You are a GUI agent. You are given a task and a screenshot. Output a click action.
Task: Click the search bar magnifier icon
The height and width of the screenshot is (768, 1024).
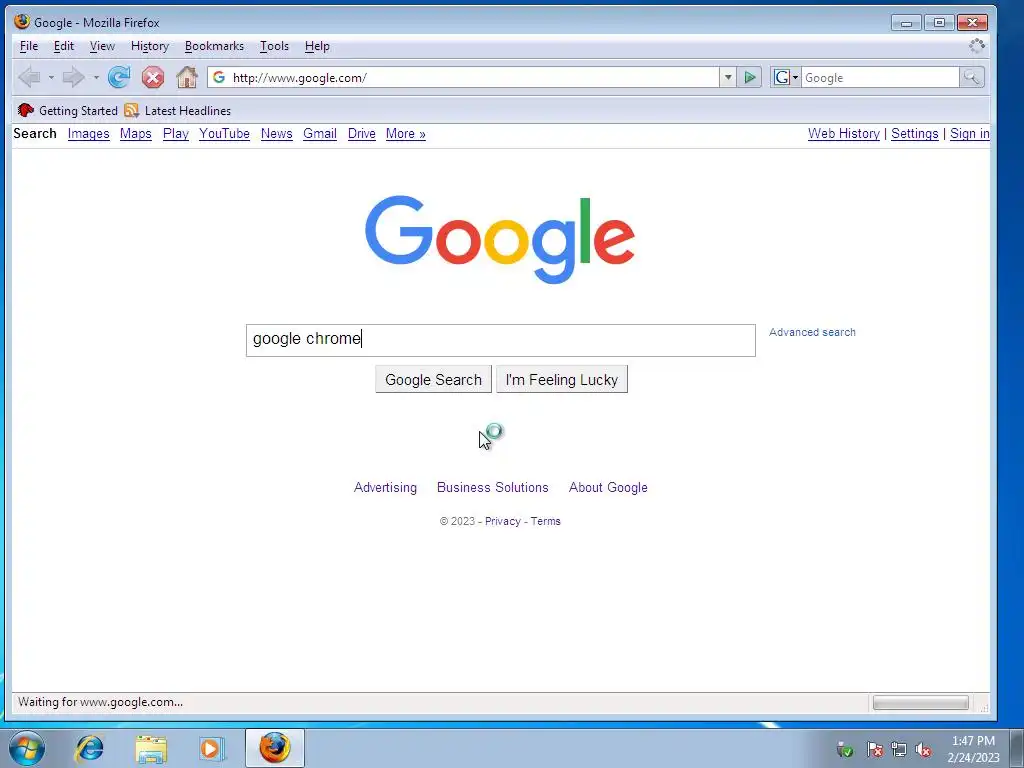coord(971,78)
